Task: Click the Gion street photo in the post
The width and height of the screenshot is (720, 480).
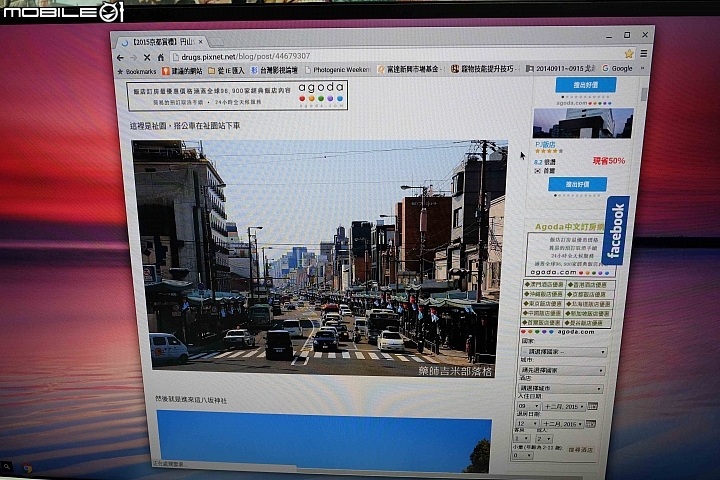Action: tap(321, 257)
